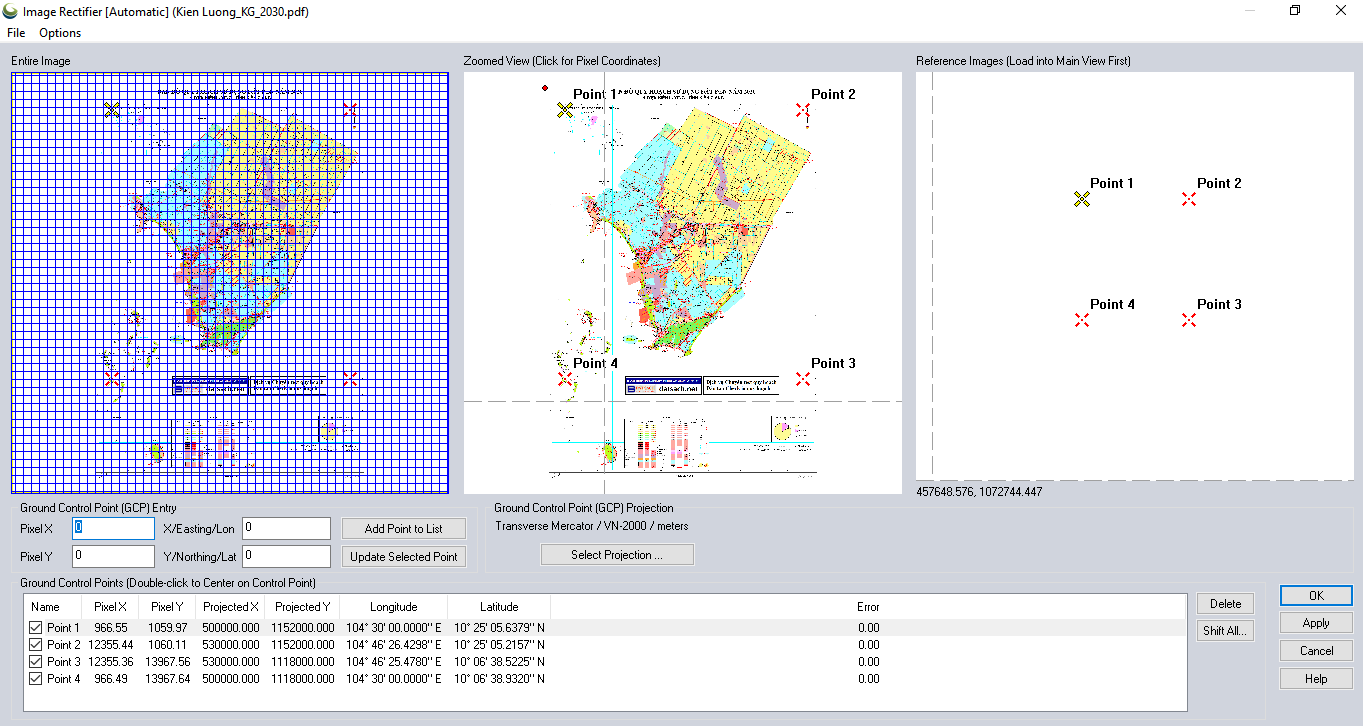Screen dimensions: 1363x726
Task: Click Point 4 marker in Zoomed View
Action: pos(565,379)
